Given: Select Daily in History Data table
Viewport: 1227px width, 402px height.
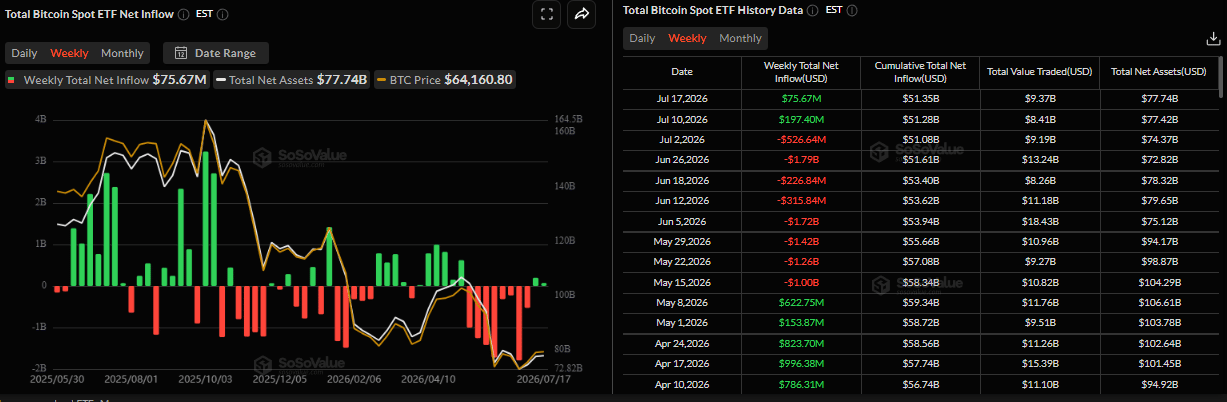Looking at the screenshot, I should pyautogui.click(x=642, y=38).
